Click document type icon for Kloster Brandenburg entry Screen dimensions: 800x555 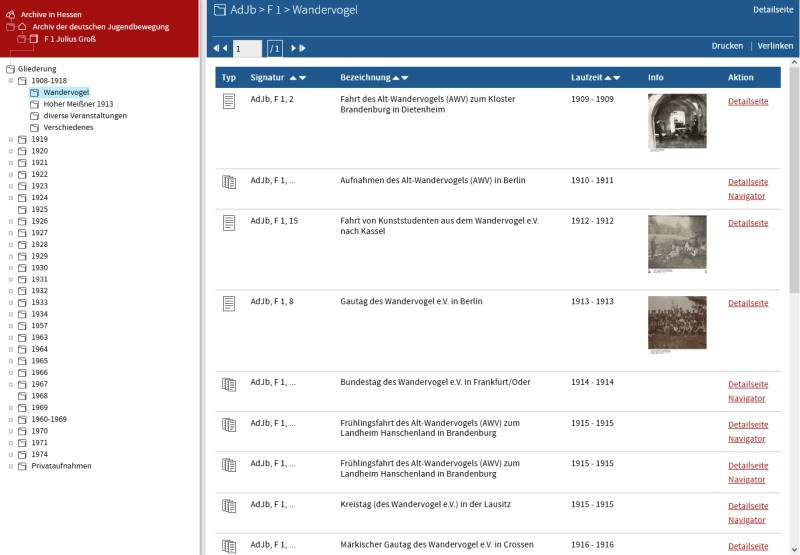(x=228, y=100)
